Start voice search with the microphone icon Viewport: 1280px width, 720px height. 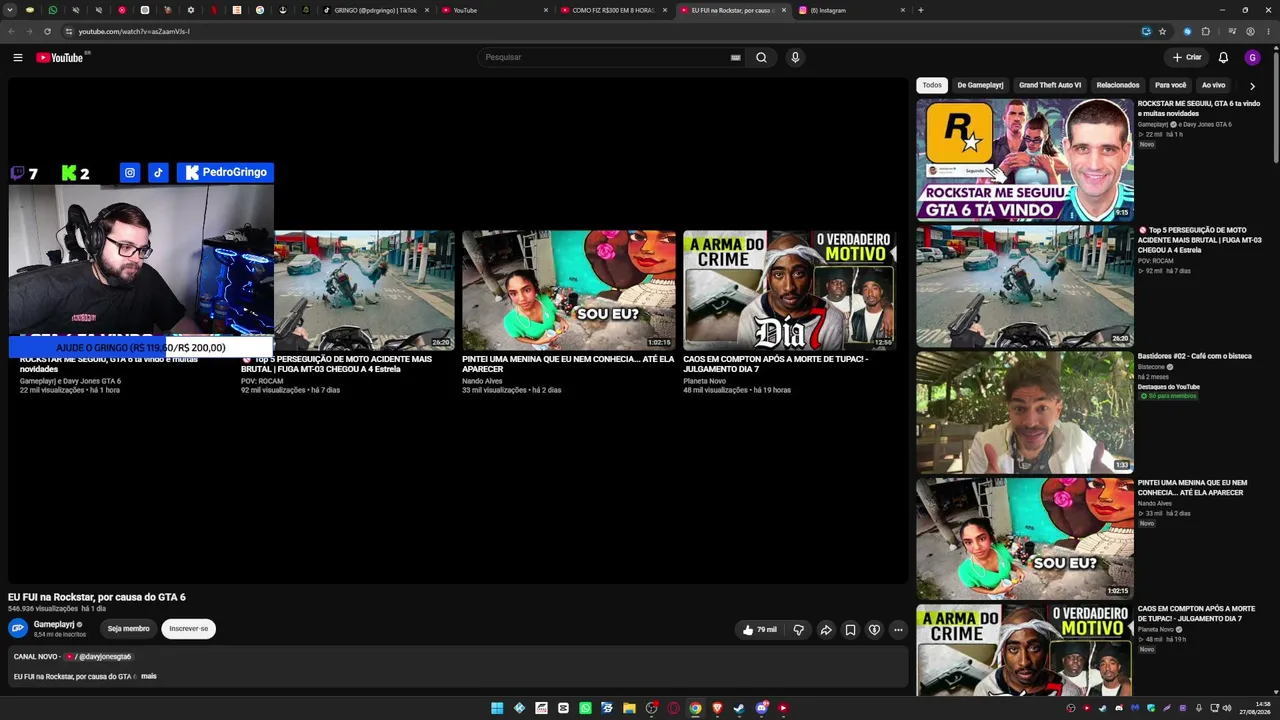pos(795,57)
